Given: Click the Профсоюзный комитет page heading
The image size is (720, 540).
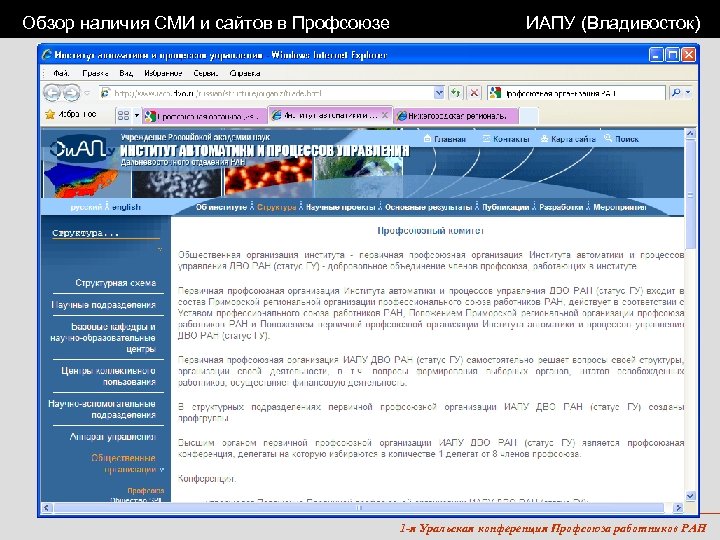Looking at the screenshot, I should pyautogui.click(x=430, y=231).
